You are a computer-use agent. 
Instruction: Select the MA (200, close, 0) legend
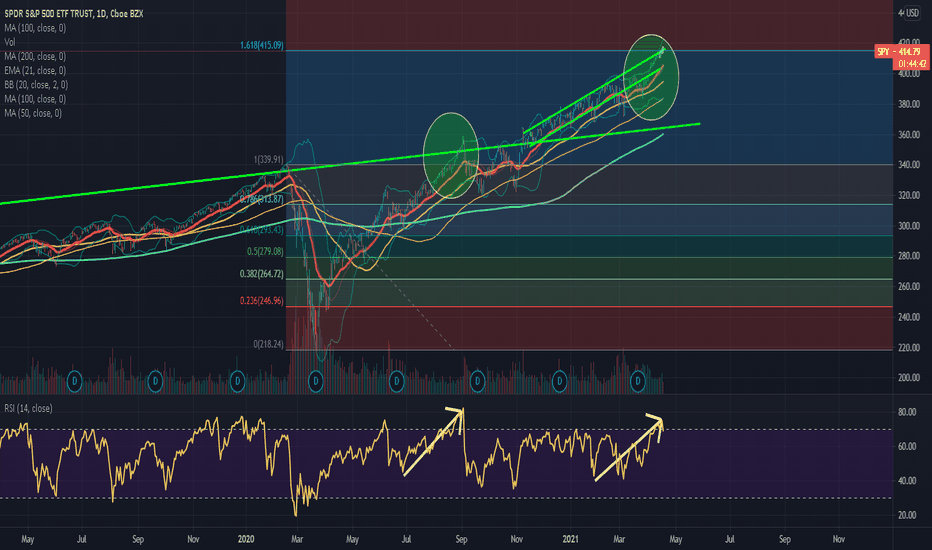tap(35, 56)
